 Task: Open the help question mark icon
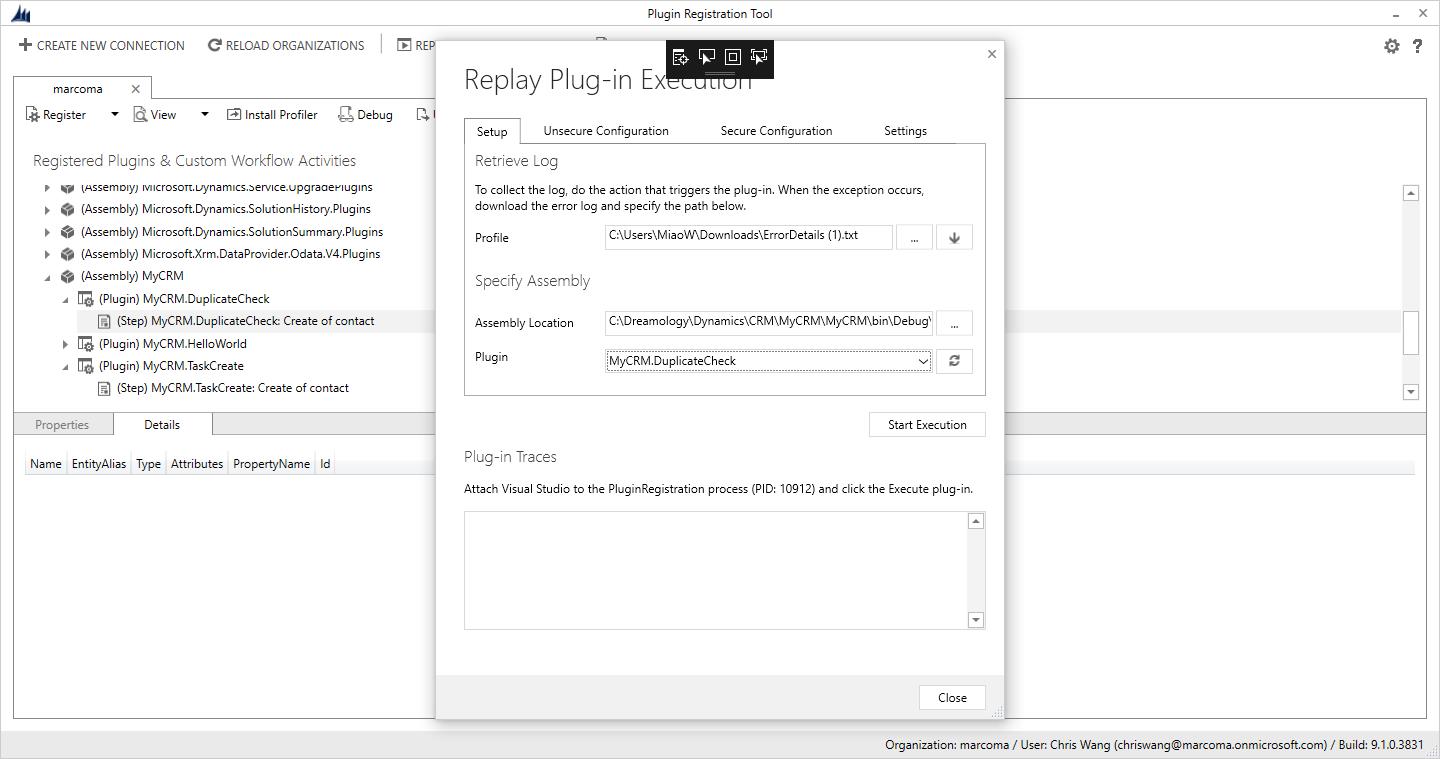tap(1417, 46)
